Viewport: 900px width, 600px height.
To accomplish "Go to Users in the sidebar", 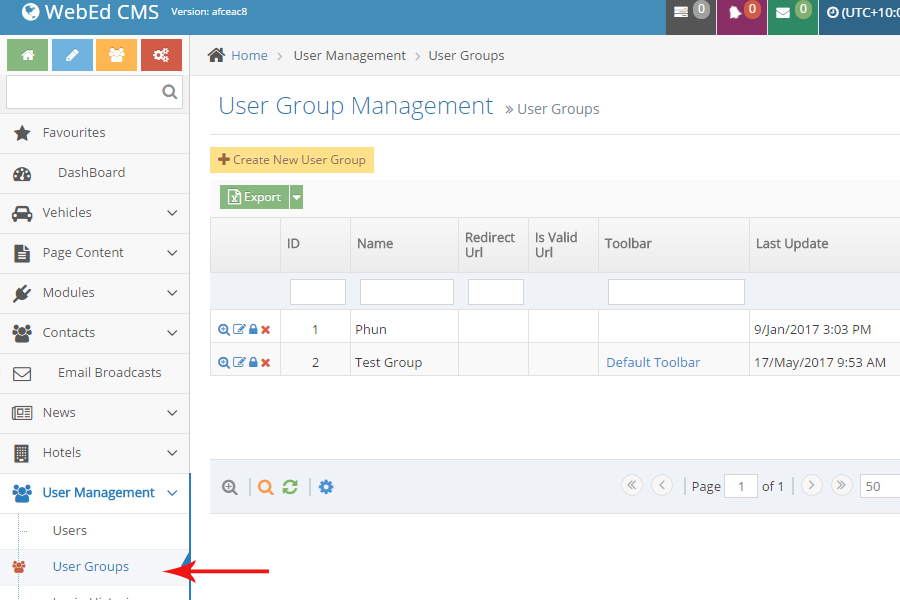I will [x=69, y=530].
